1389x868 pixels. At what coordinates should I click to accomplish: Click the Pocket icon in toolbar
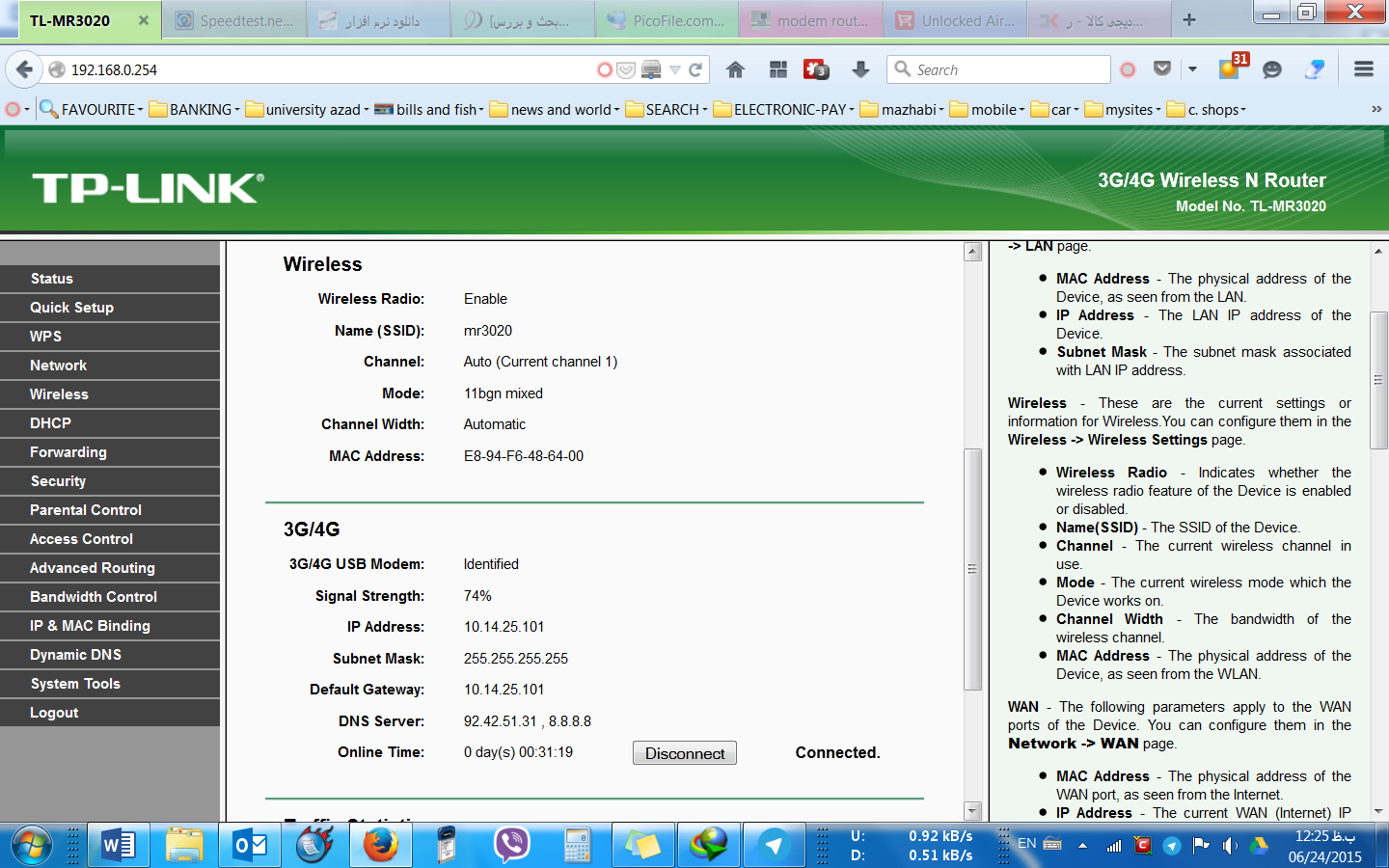point(1162,69)
